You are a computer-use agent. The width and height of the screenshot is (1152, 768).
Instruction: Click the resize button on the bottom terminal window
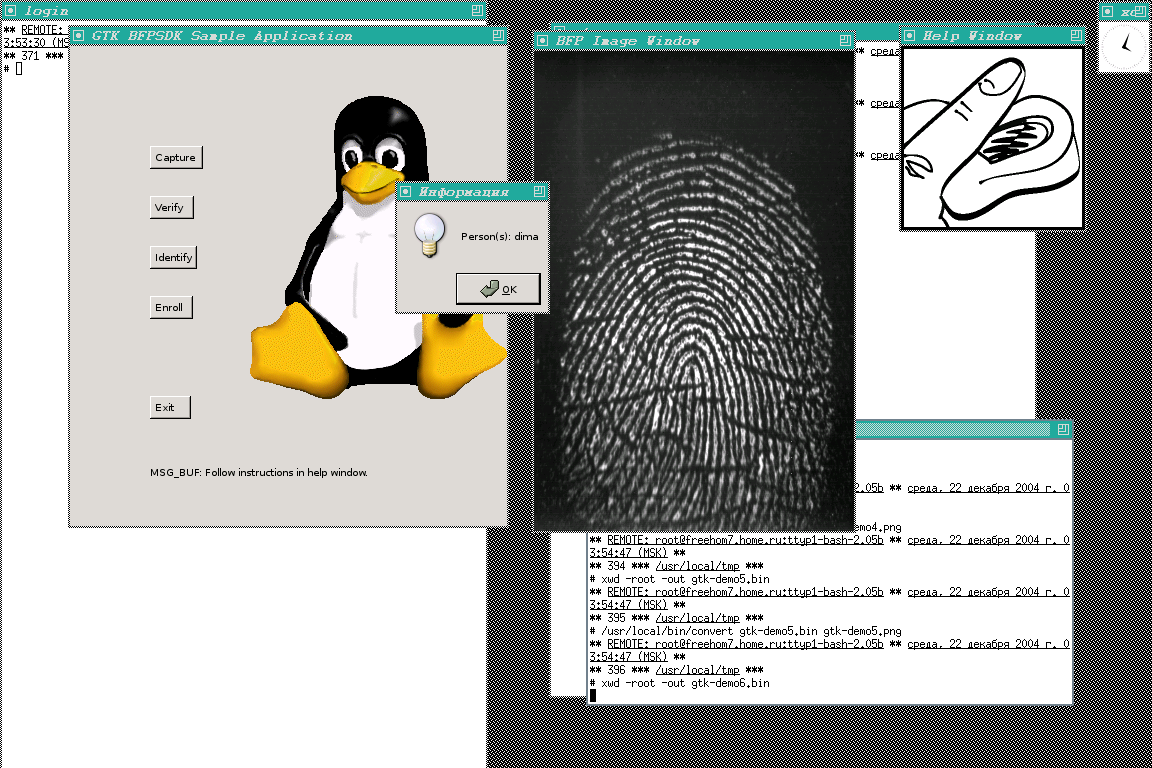[1063, 430]
